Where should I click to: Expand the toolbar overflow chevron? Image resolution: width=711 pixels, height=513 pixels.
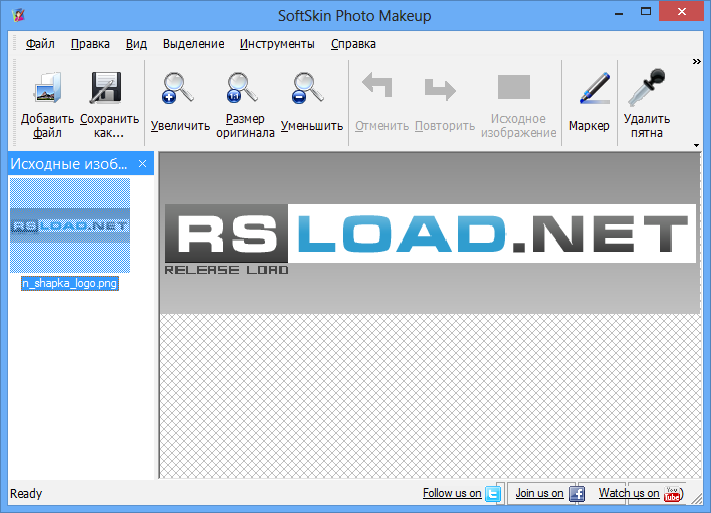(696, 62)
